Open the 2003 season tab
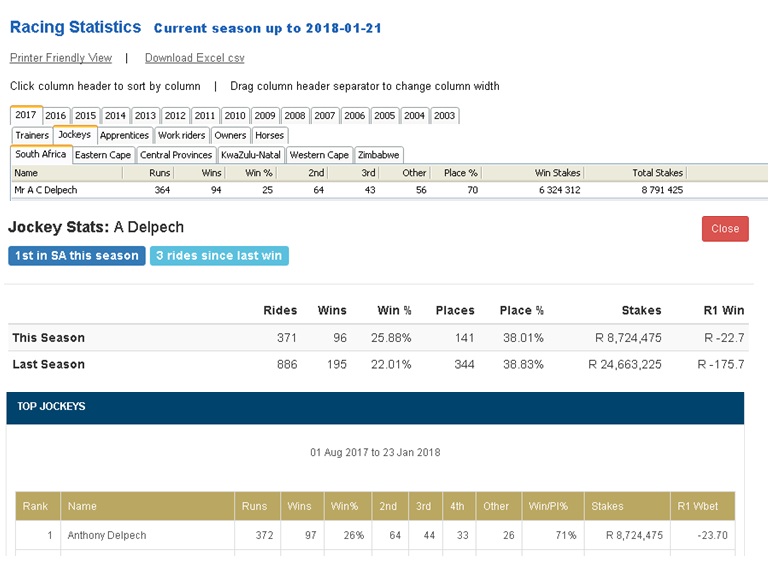 [444, 115]
